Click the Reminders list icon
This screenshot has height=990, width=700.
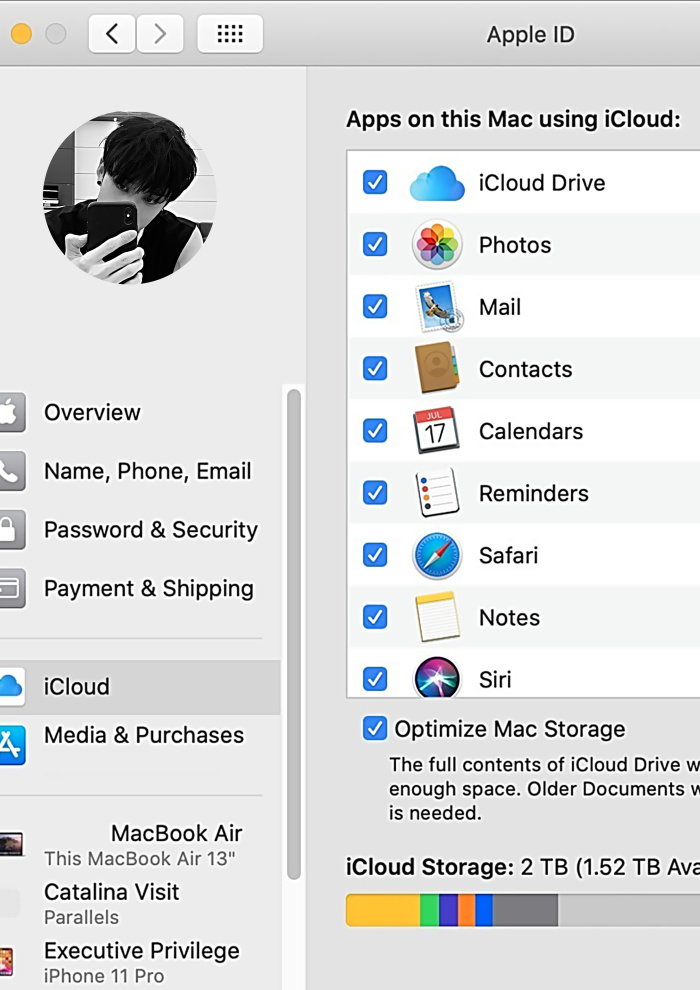tap(437, 492)
